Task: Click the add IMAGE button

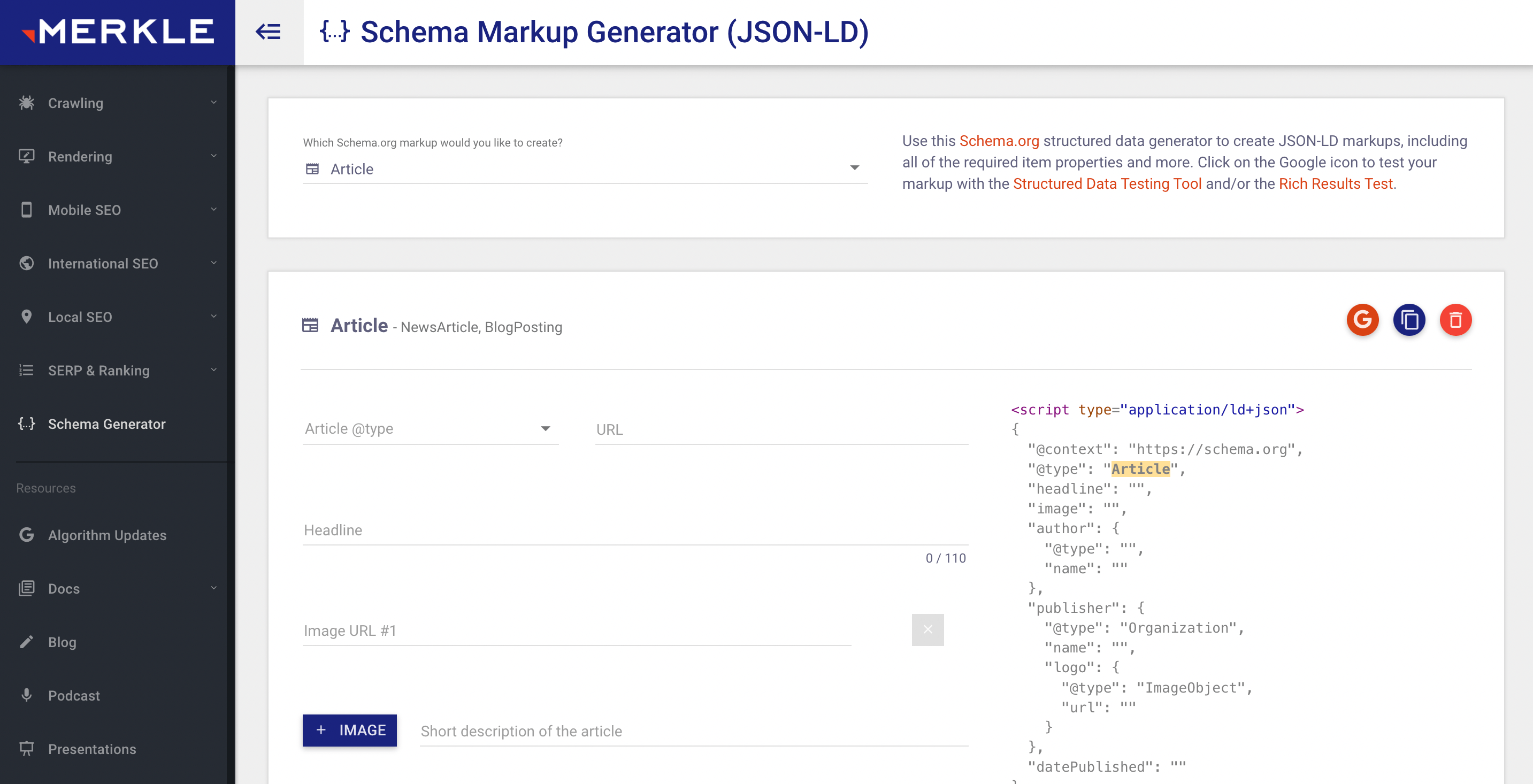Action: [349, 730]
